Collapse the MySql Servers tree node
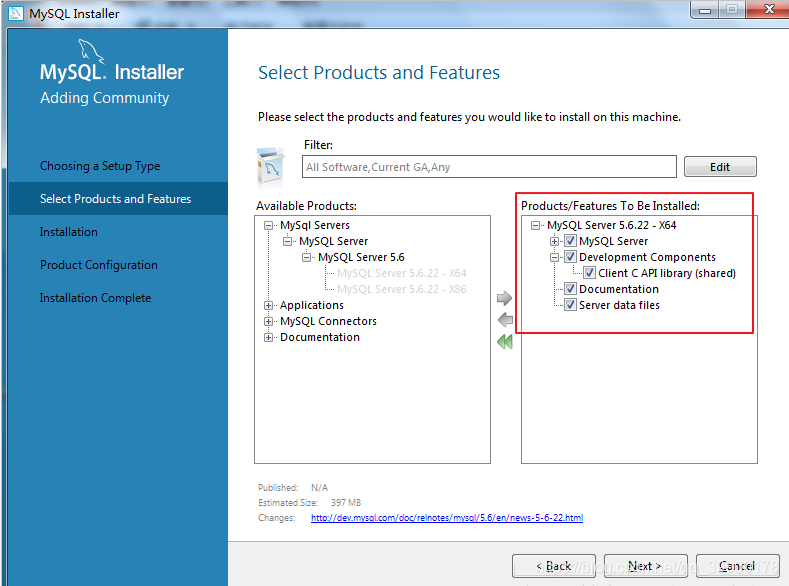The image size is (789, 586). 269,225
